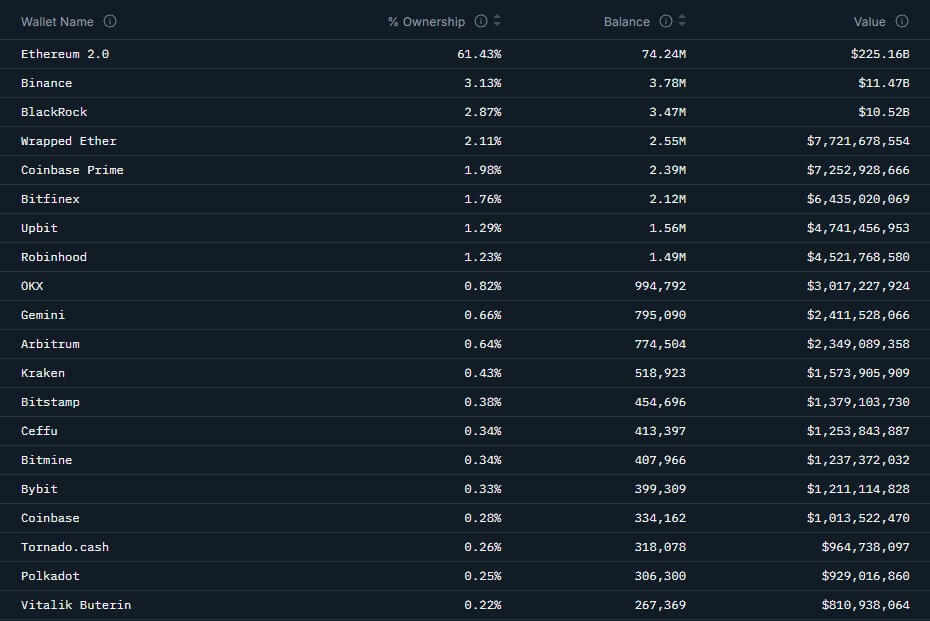
Task: Click the Wrapped Ether wallet name
Action: [x=69, y=141]
